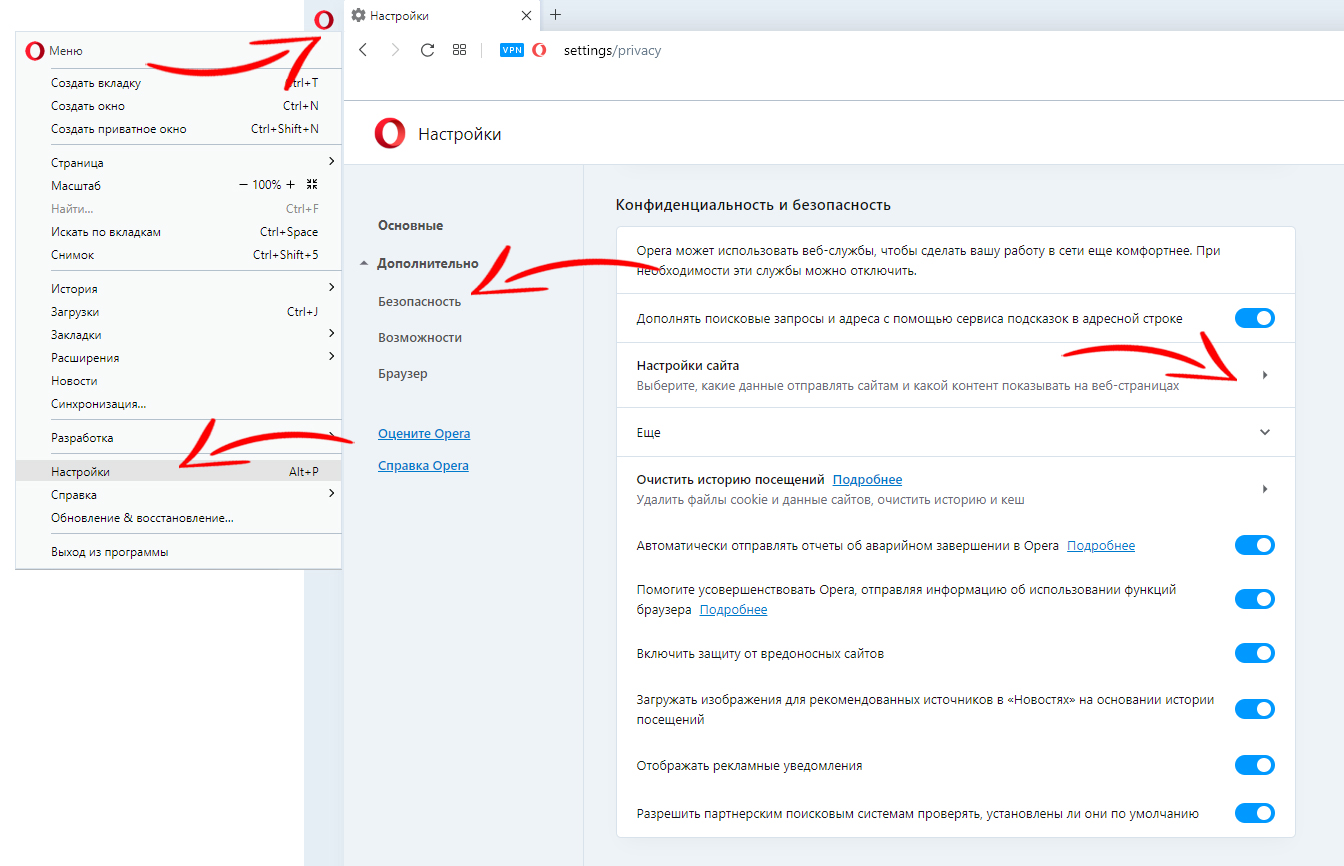Viewport: 1344px width, 866px height.
Task: Reload the settings page
Action: pyautogui.click(x=427, y=50)
